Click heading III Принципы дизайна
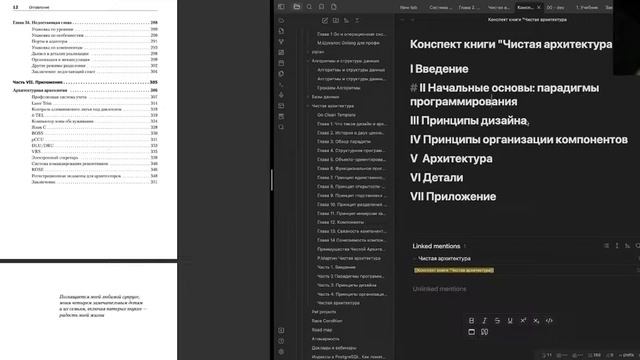The width and height of the screenshot is (640, 360). point(468,121)
